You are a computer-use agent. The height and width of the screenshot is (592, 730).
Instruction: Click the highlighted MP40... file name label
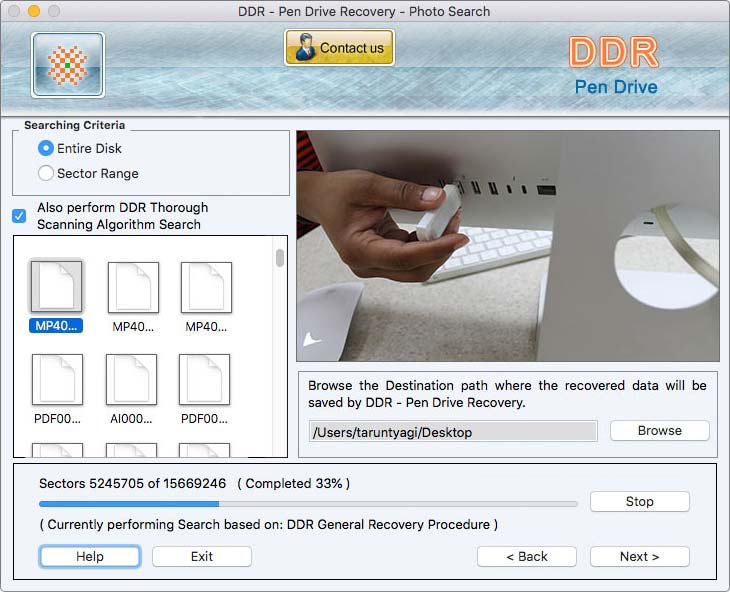[x=56, y=326]
